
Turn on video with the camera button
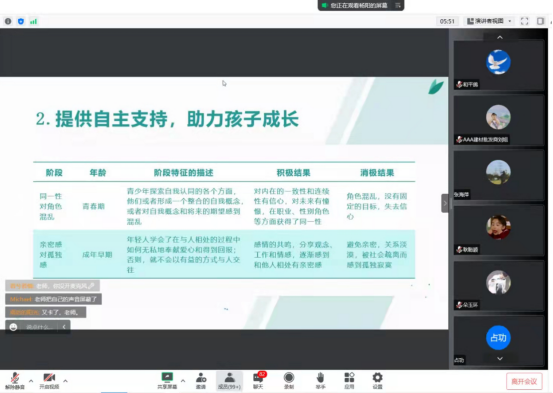(49, 380)
